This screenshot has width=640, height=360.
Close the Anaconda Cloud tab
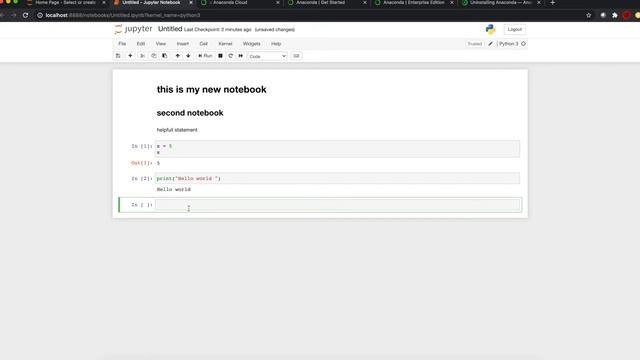278,2
